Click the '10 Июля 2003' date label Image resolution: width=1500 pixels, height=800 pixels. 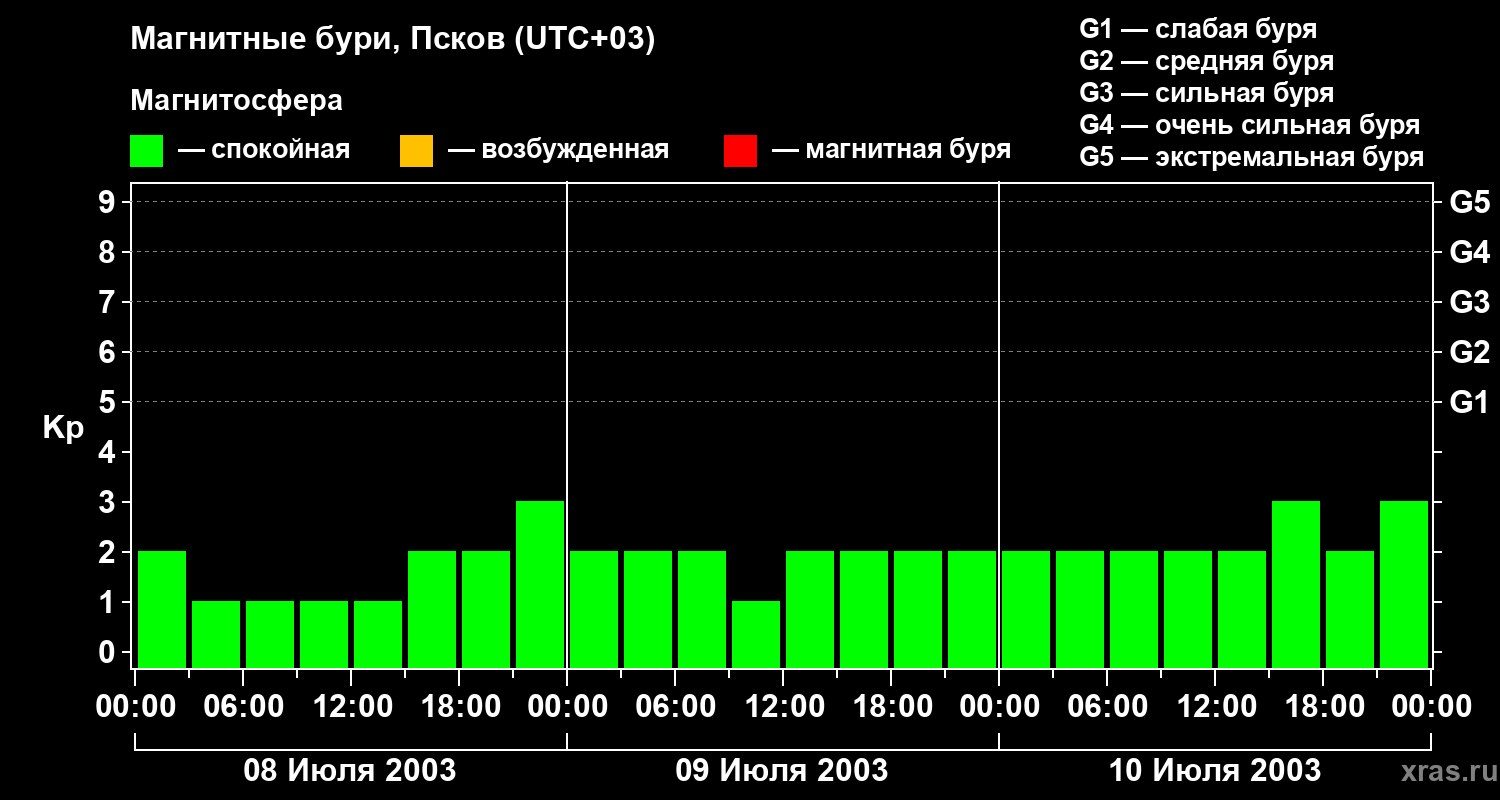click(1215, 771)
